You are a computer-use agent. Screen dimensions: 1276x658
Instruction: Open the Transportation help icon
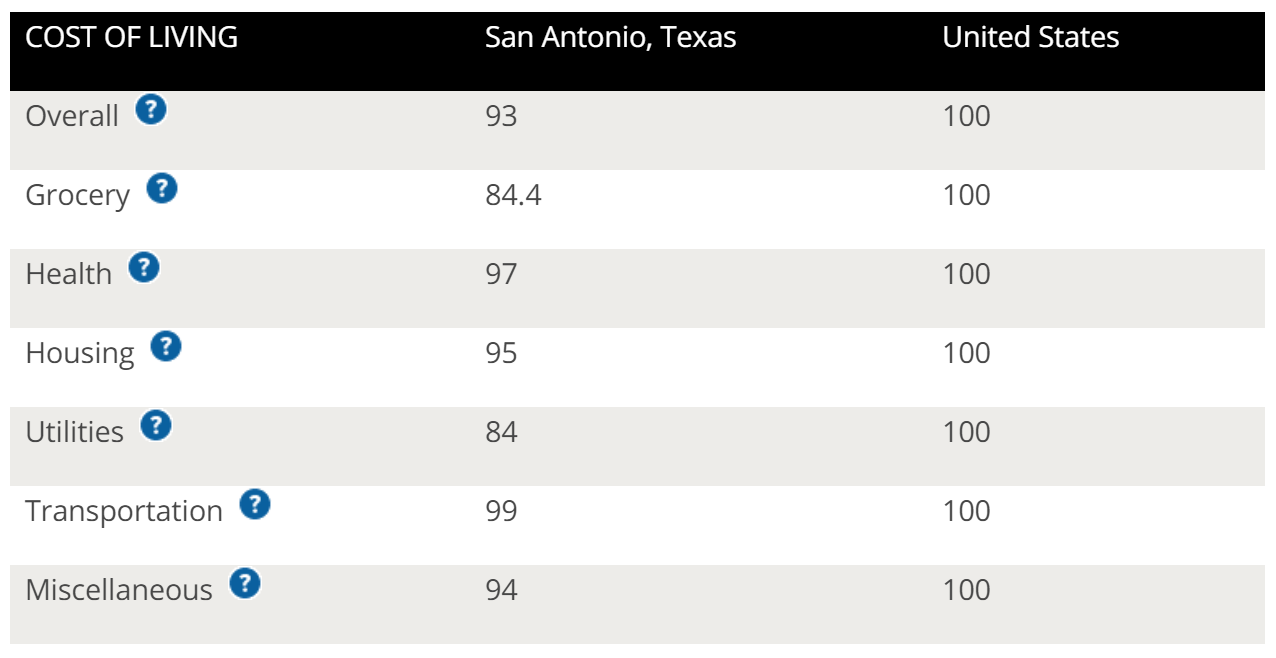pos(255,505)
